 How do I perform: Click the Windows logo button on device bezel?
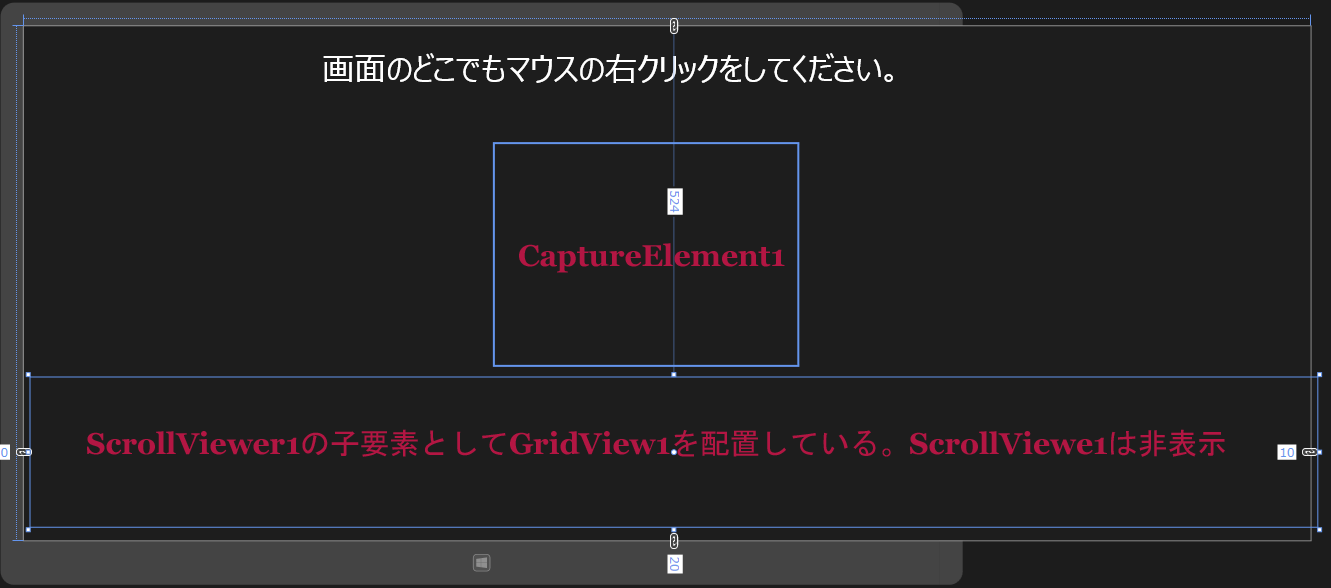coord(481,563)
